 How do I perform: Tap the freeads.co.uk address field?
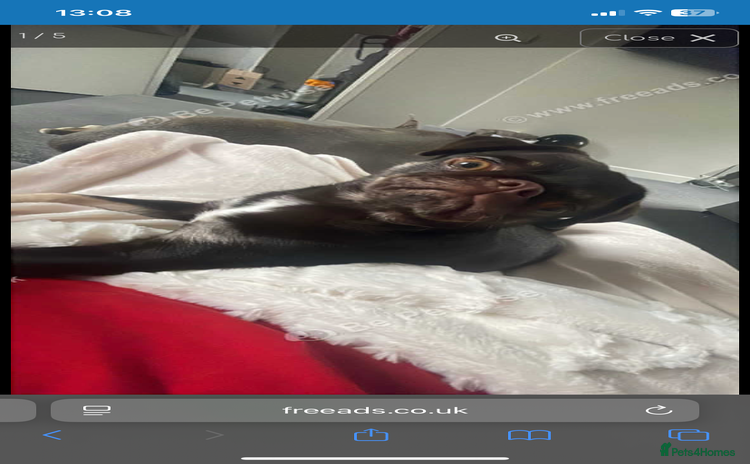tap(375, 410)
